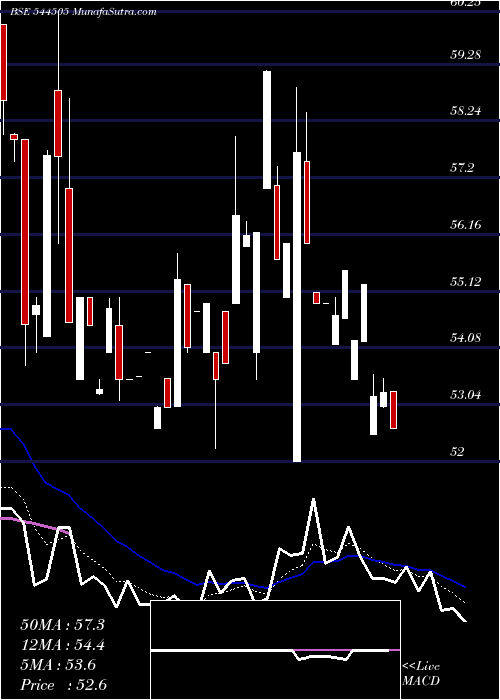Click the 55.12 price axis label
The width and height of the screenshot is (500, 700).
[x=466, y=282]
